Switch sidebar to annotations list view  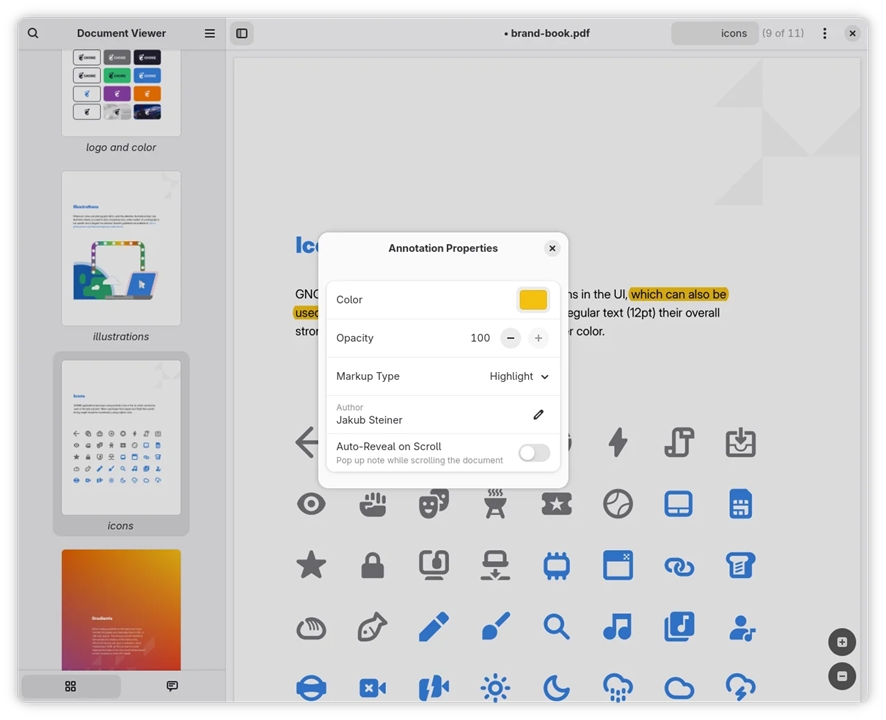click(x=171, y=686)
